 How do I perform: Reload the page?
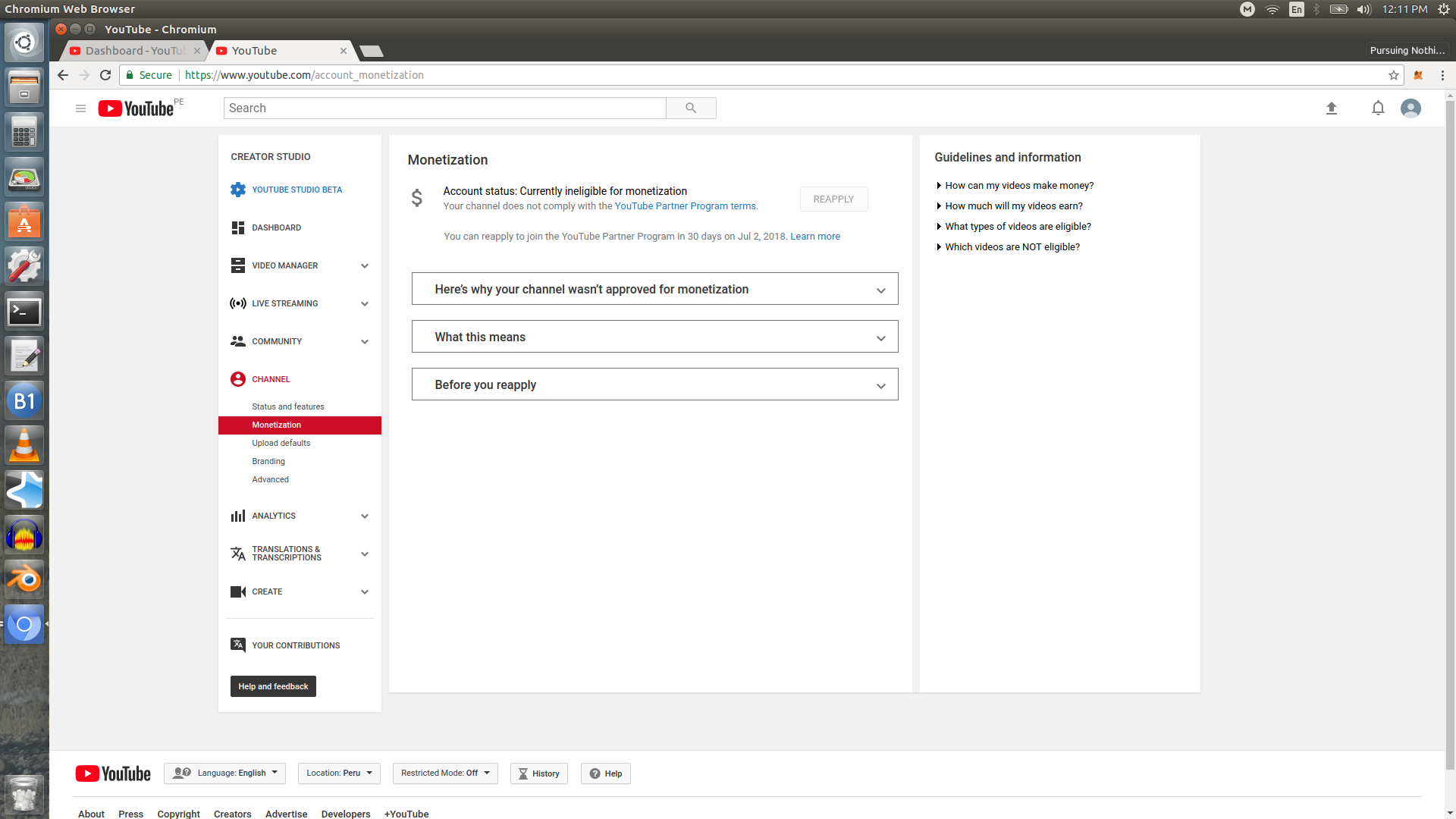coord(105,75)
